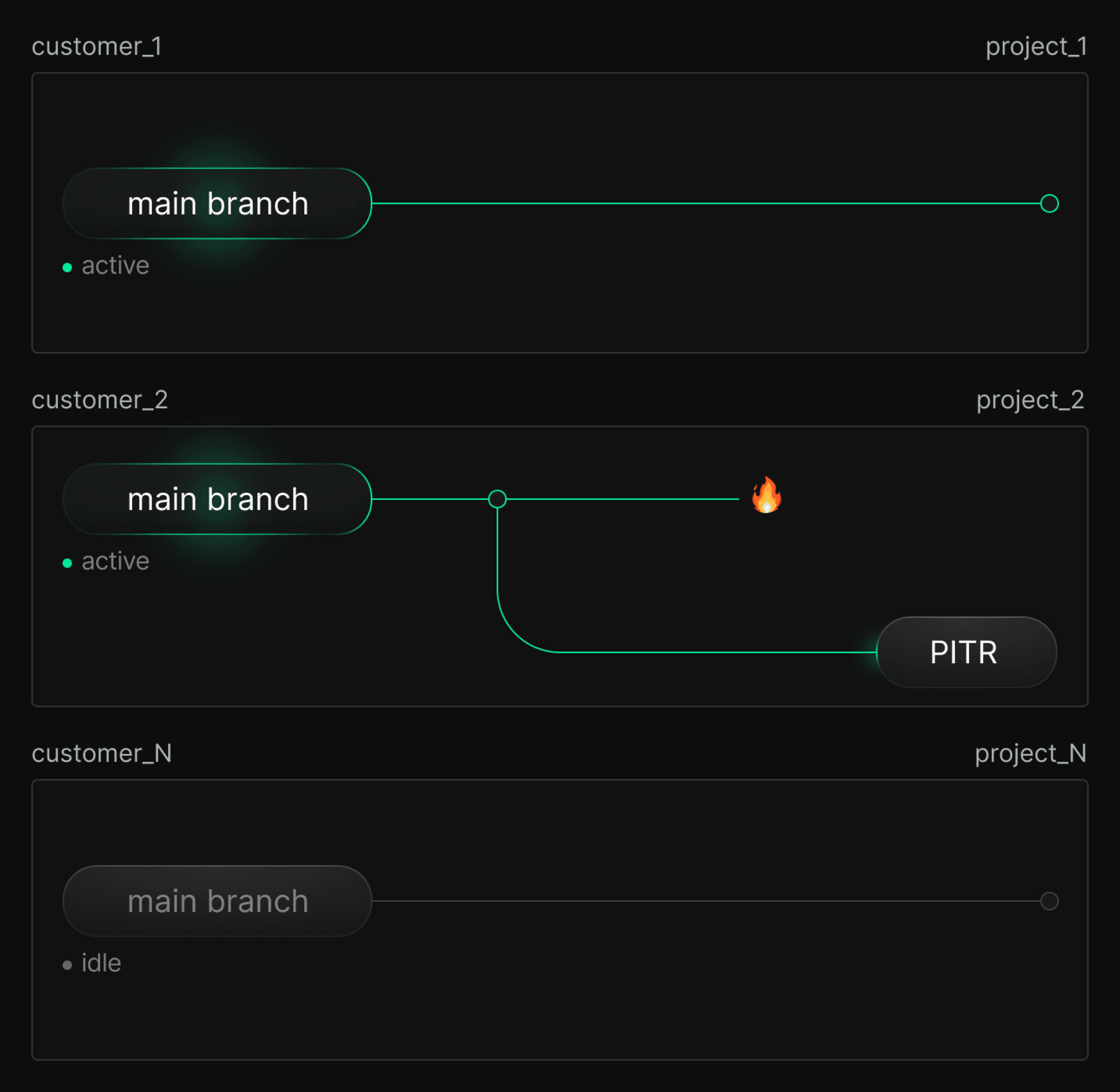Click customer_2's green active status dot
The image size is (1120, 1092).
pos(67,563)
